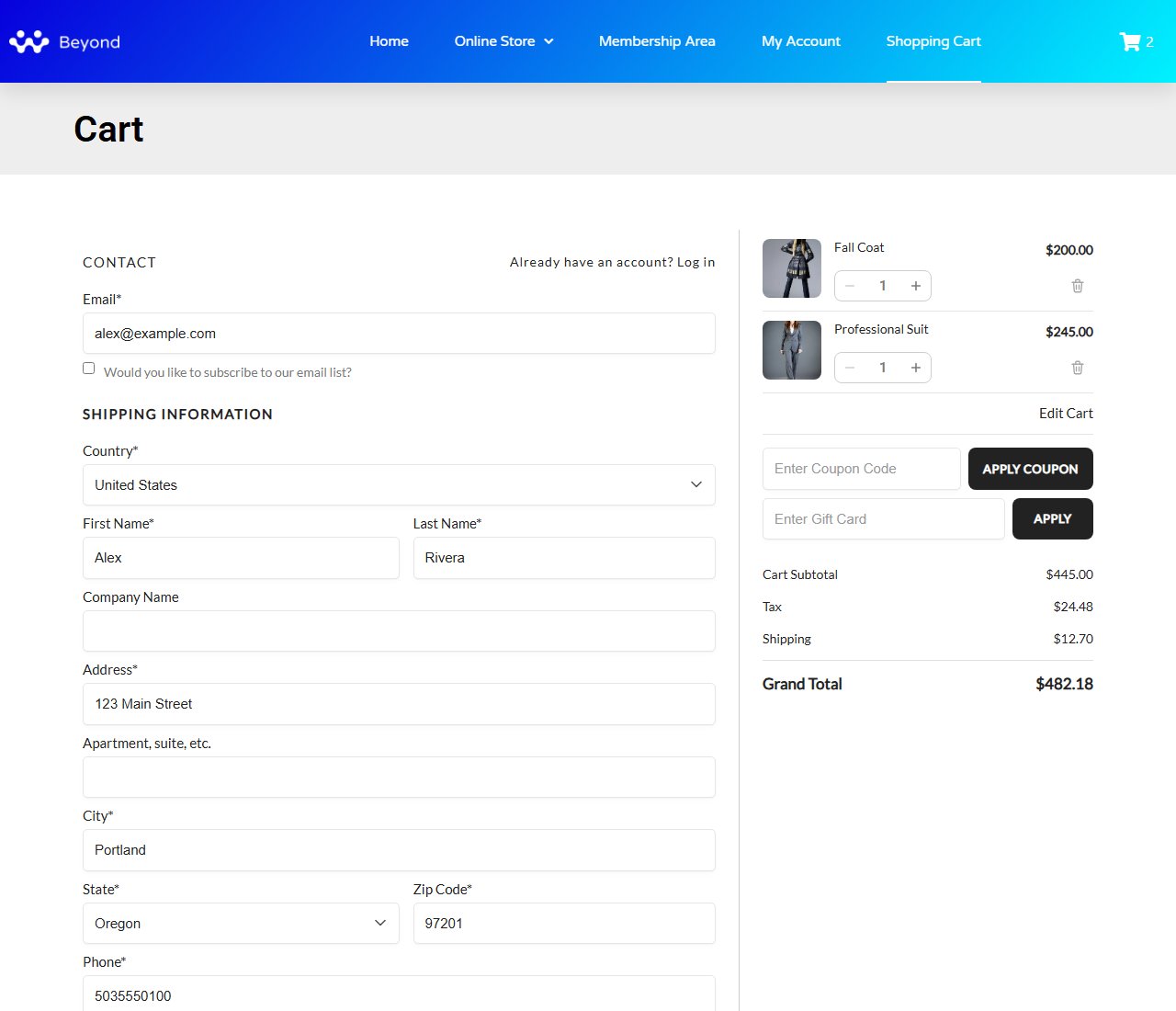This screenshot has height=1011, width=1176.
Task: Focus the Apartment, suite field
Action: coord(399,778)
